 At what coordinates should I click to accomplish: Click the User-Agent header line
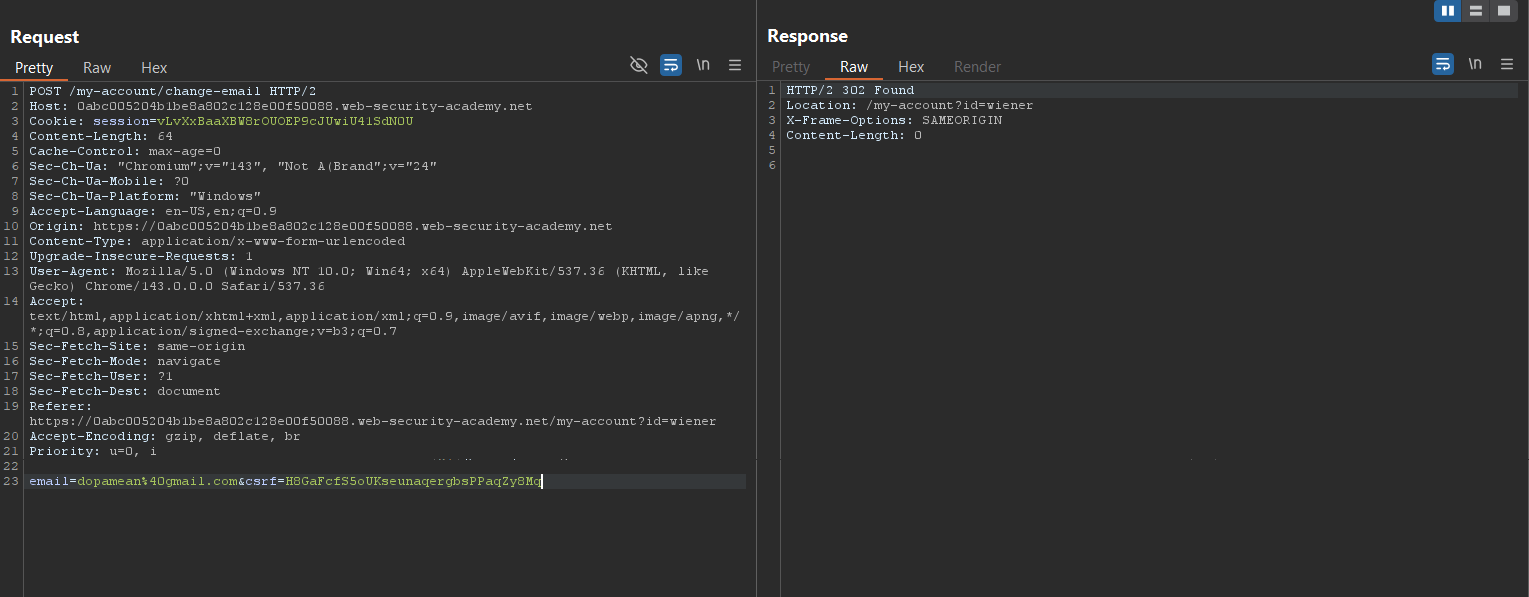[x=369, y=278]
